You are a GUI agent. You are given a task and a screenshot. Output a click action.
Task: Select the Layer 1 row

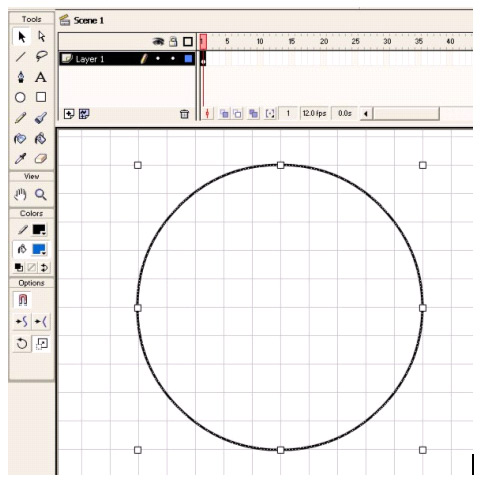click(127, 59)
